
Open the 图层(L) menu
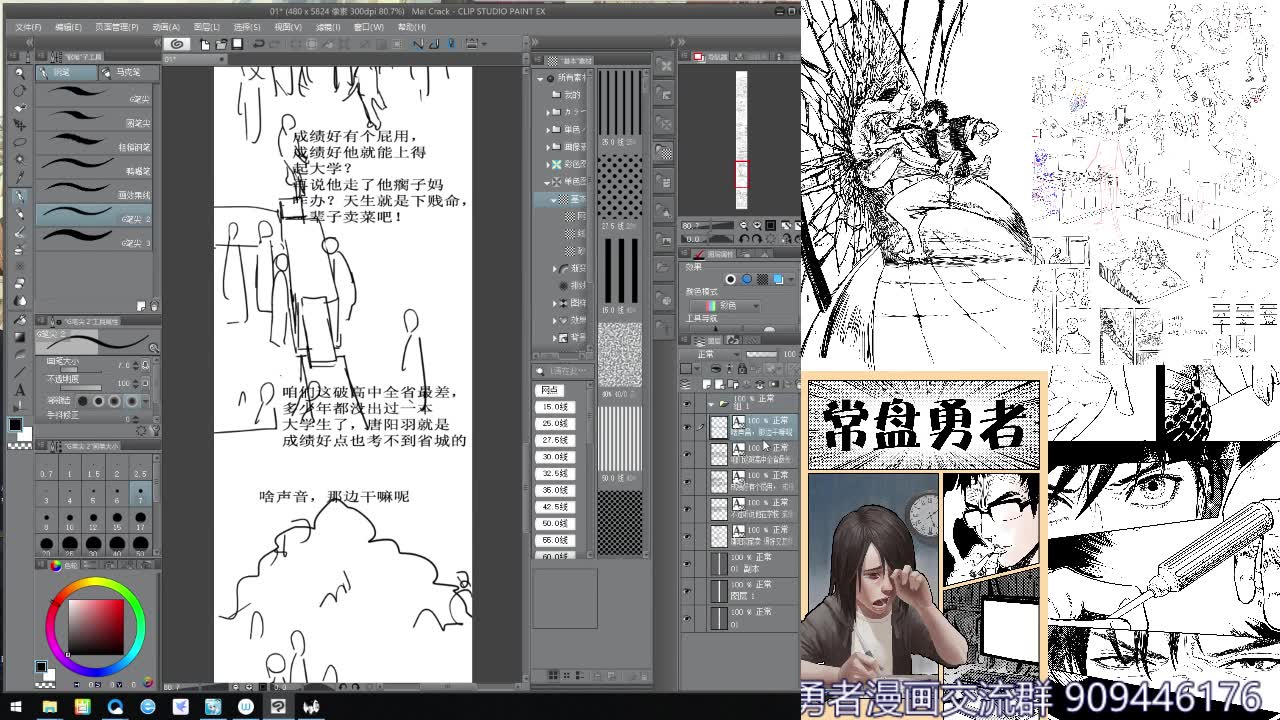206,27
